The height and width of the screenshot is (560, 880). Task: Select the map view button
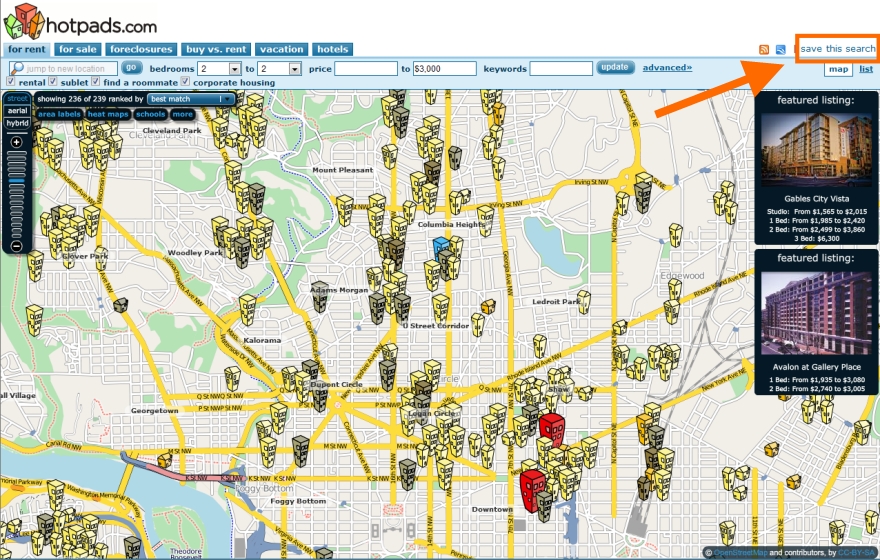click(838, 69)
